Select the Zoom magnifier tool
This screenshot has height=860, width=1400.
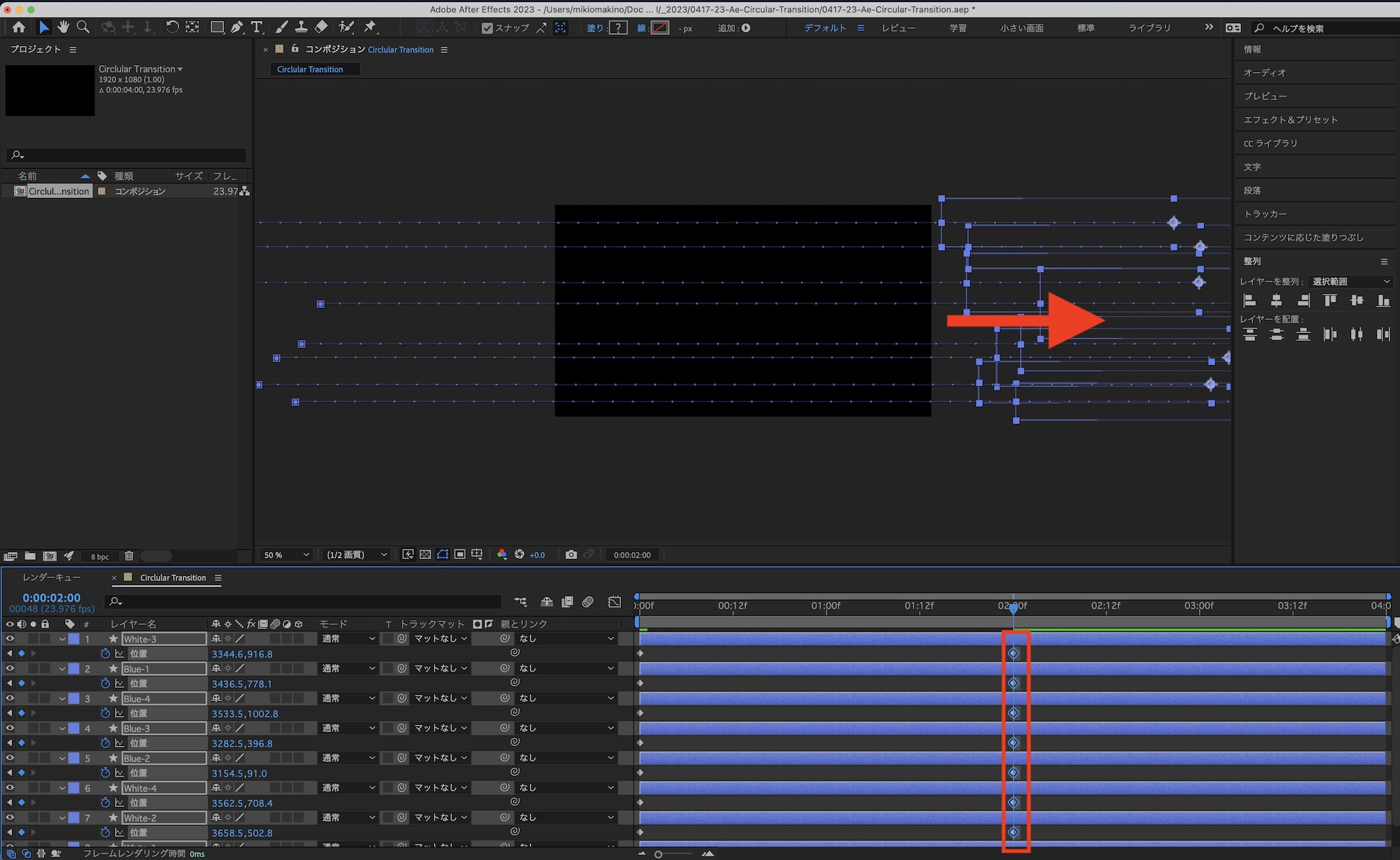[83, 27]
